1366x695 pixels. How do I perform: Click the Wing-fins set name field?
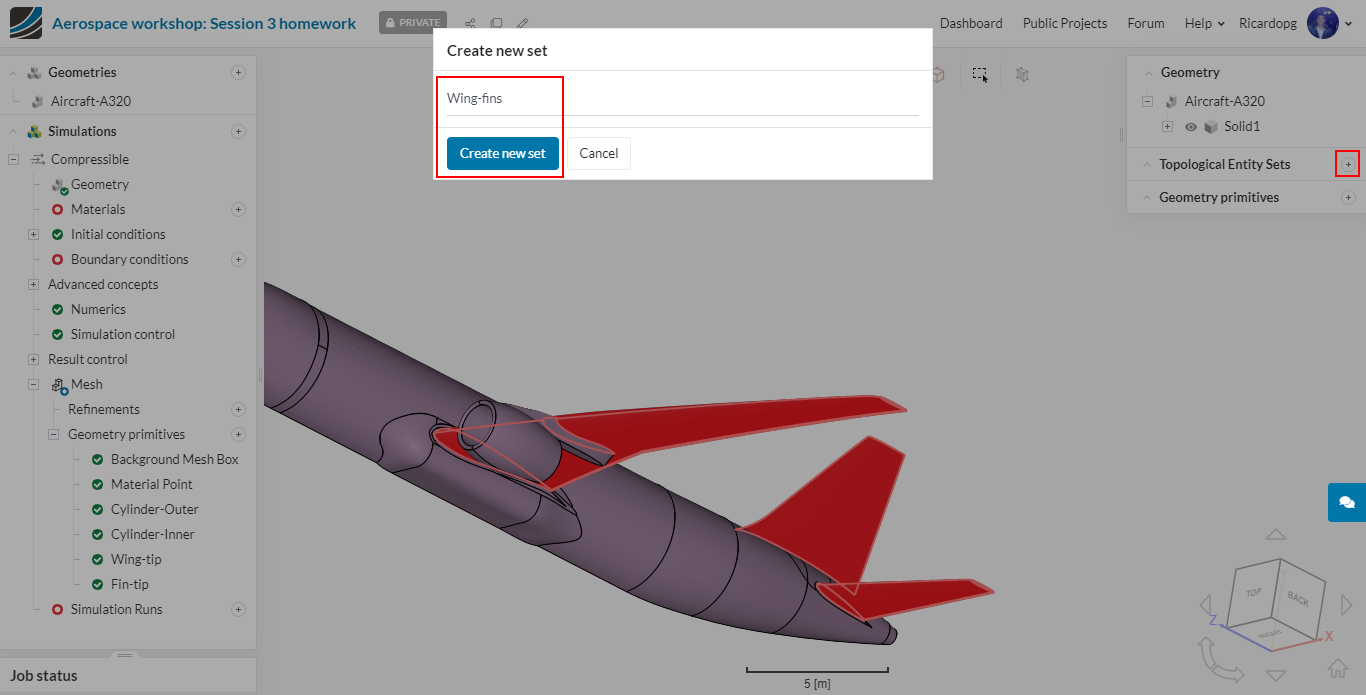[683, 99]
